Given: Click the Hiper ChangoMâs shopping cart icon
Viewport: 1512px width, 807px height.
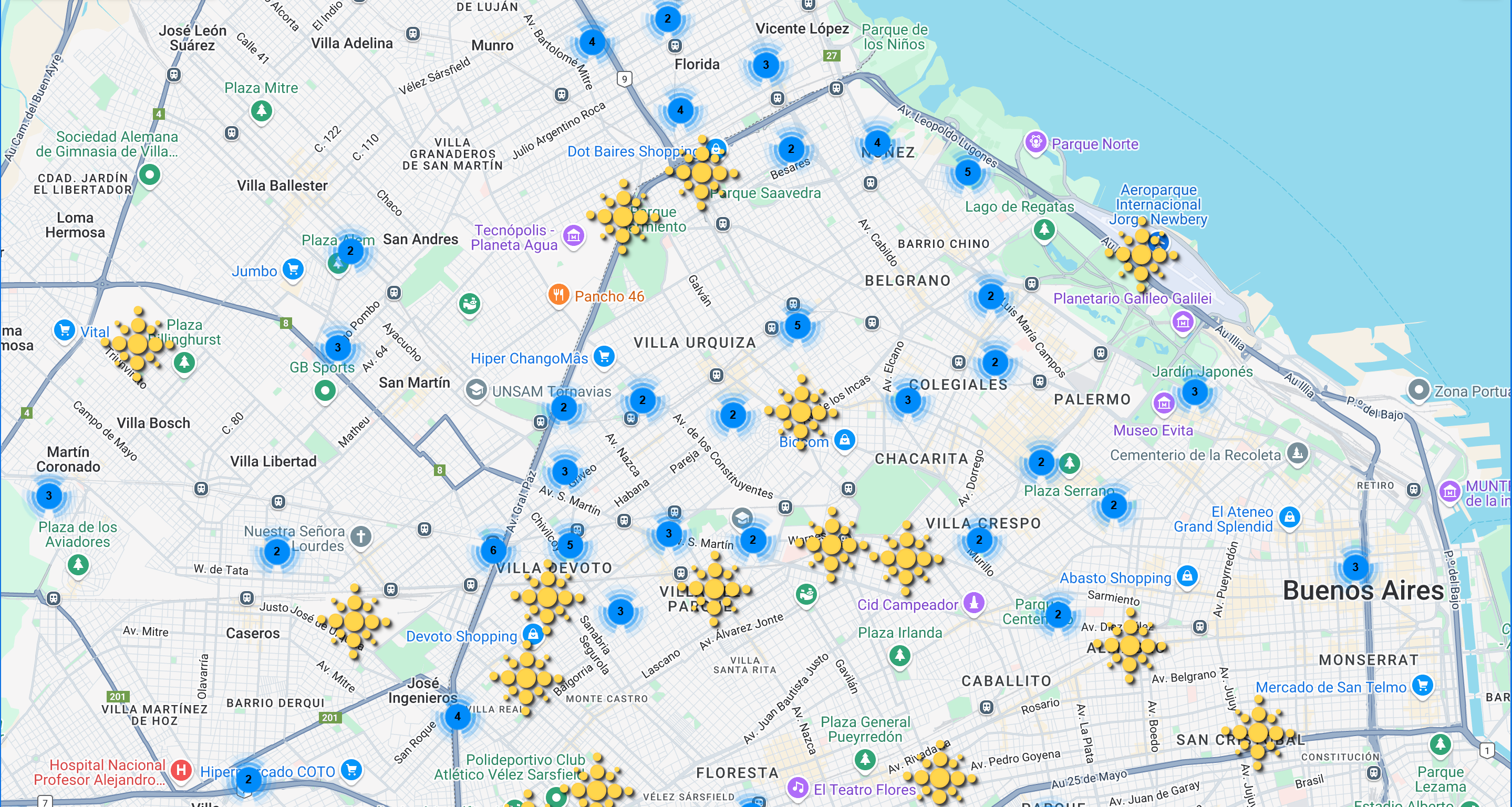Looking at the screenshot, I should click(605, 356).
